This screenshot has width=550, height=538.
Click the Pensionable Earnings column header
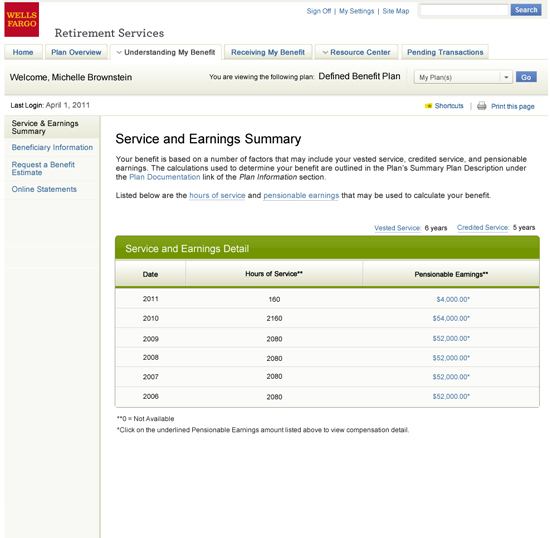pyautogui.click(x=451, y=274)
